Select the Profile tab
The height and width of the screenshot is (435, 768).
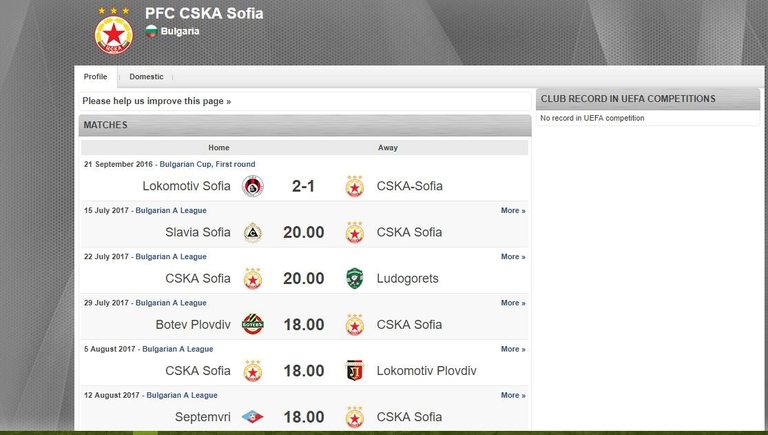pyautogui.click(x=96, y=77)
